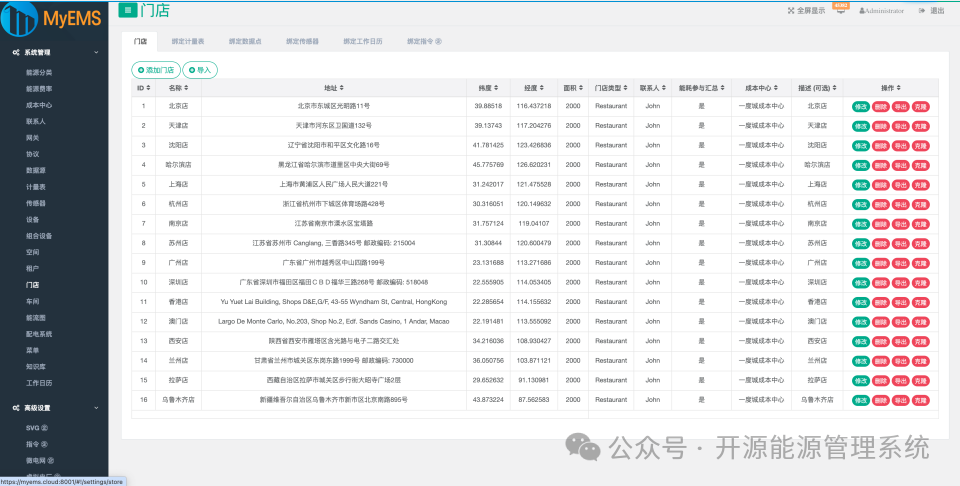Switch to the 绑定计量表 tab
This screenshot has width=960, height=486.
click(x=188, y=42)
